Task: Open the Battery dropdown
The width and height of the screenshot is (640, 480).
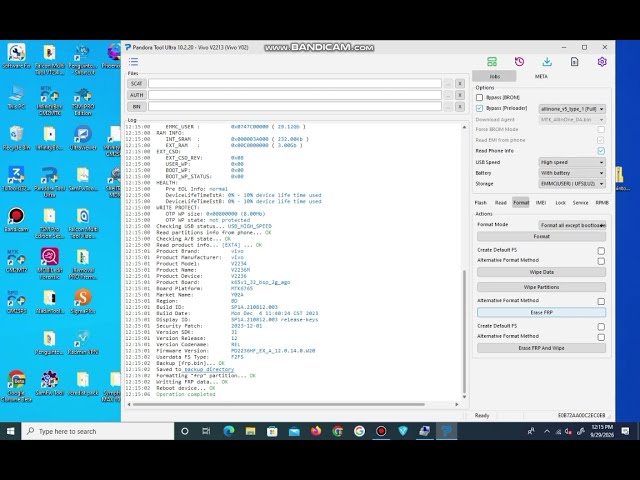Action: [x=572, y=173]
